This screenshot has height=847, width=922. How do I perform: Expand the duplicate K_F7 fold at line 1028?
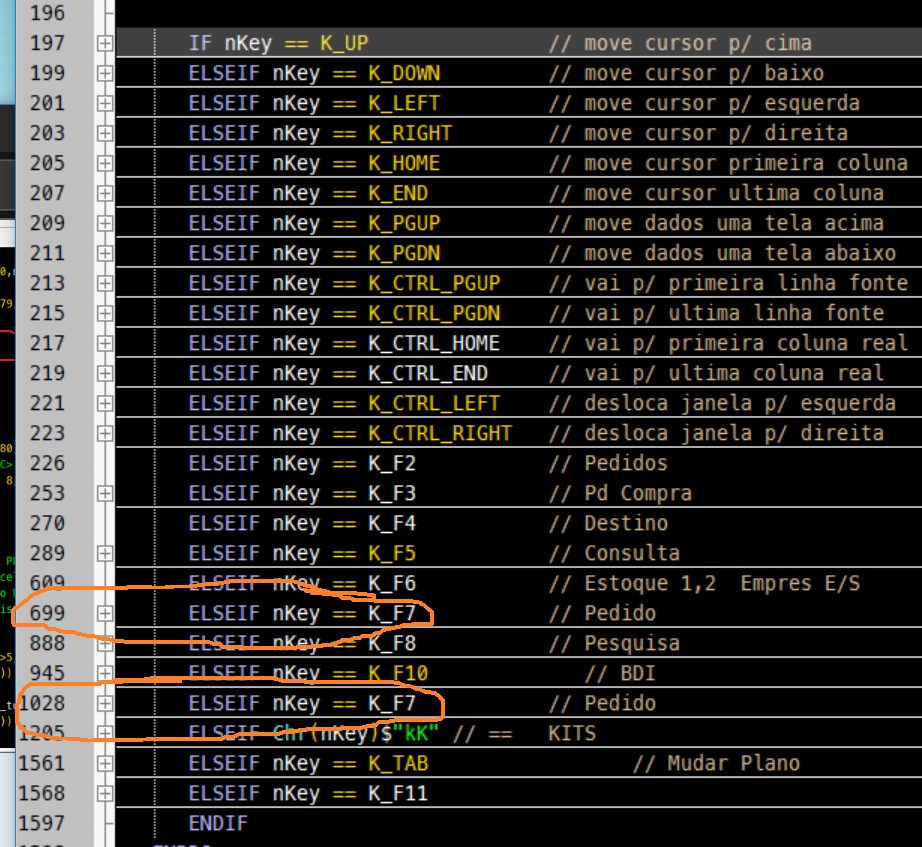point(104,703)
